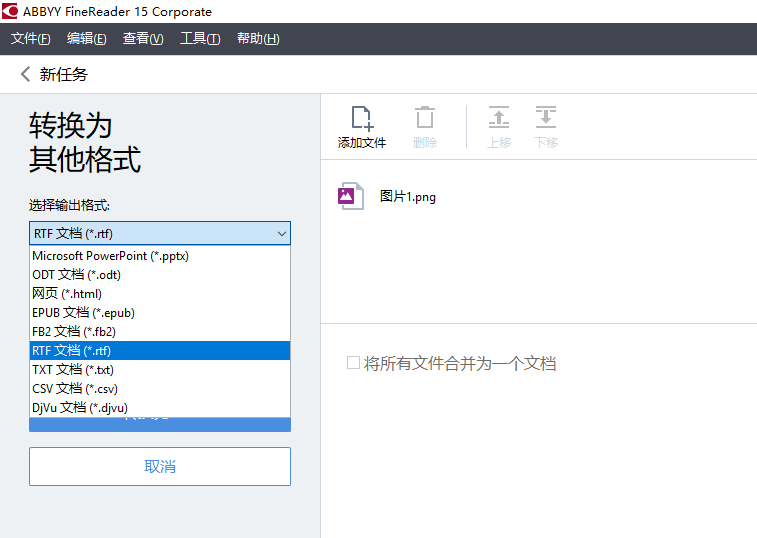Go back using the arrow beside 新任务
The height and width of the screenshot is (538, 757).
(x=26, y=74)
